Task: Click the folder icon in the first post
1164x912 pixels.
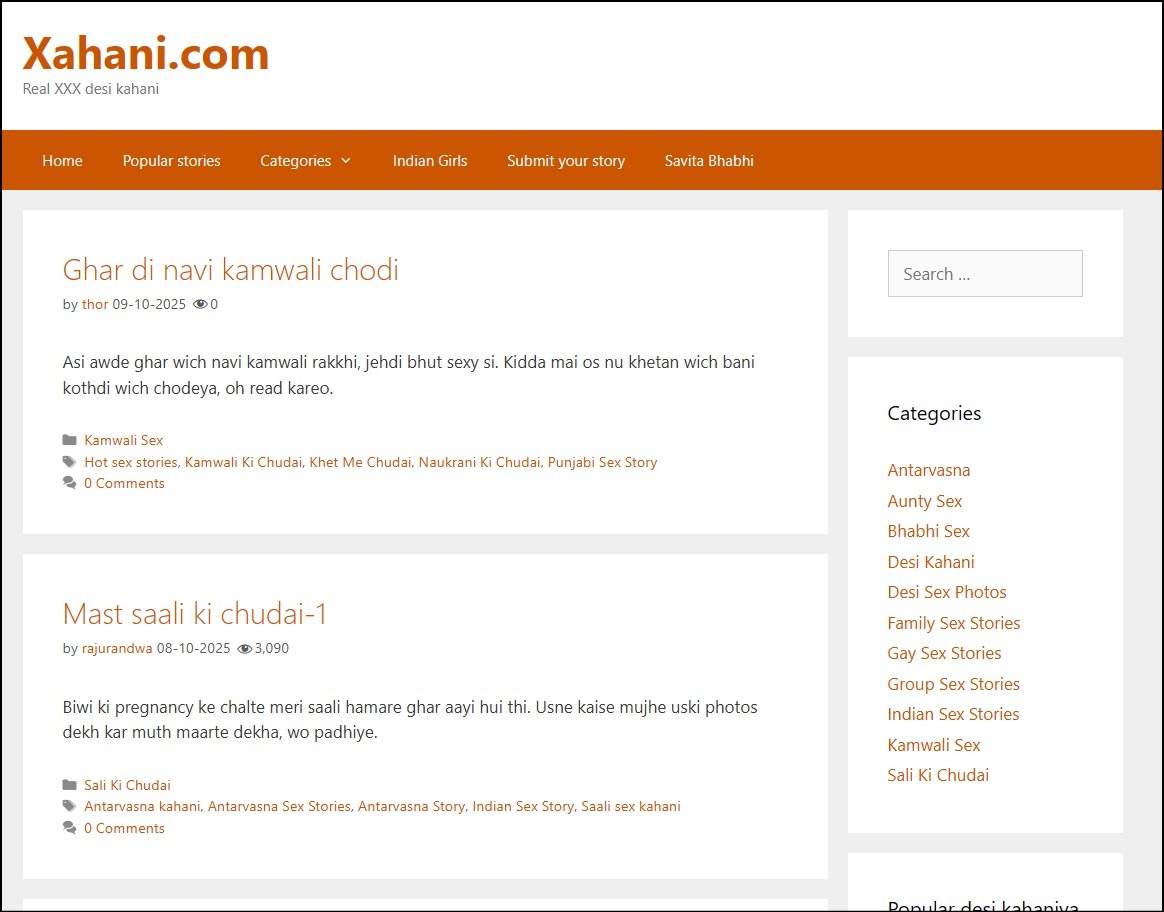Action: click(69, 440)
